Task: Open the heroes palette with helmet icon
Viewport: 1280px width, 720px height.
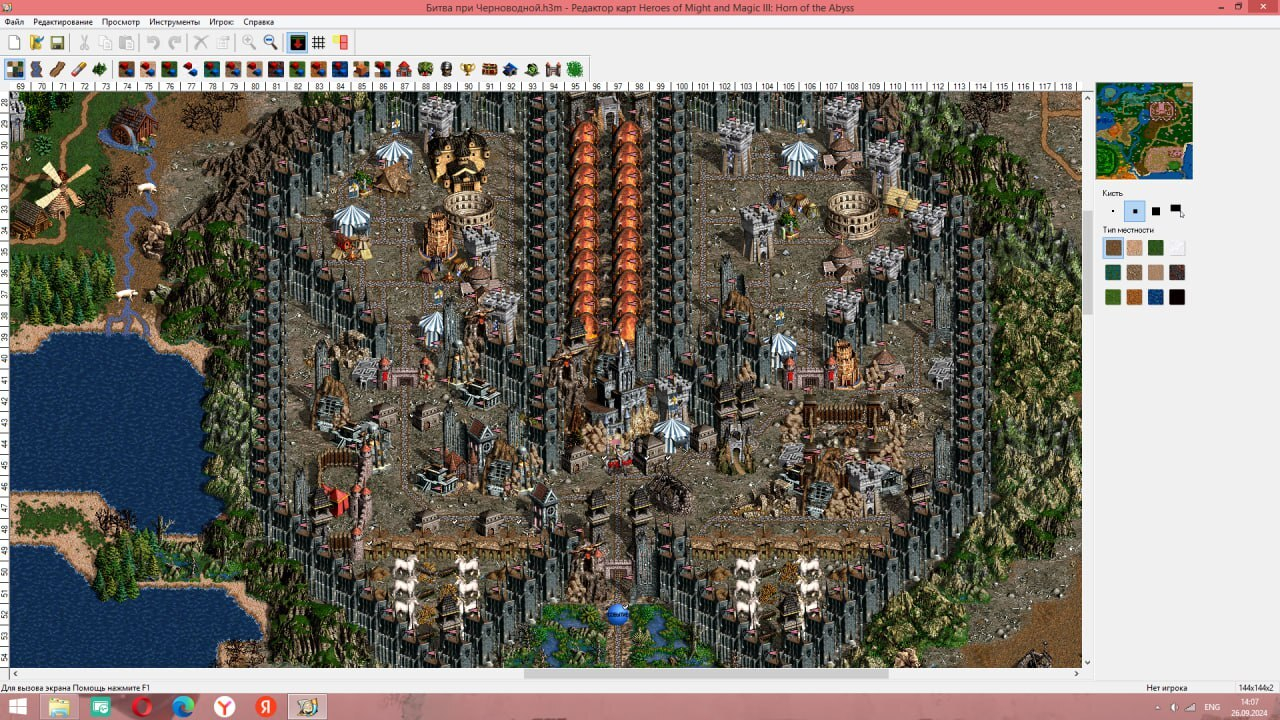Action: click(446, 69)
